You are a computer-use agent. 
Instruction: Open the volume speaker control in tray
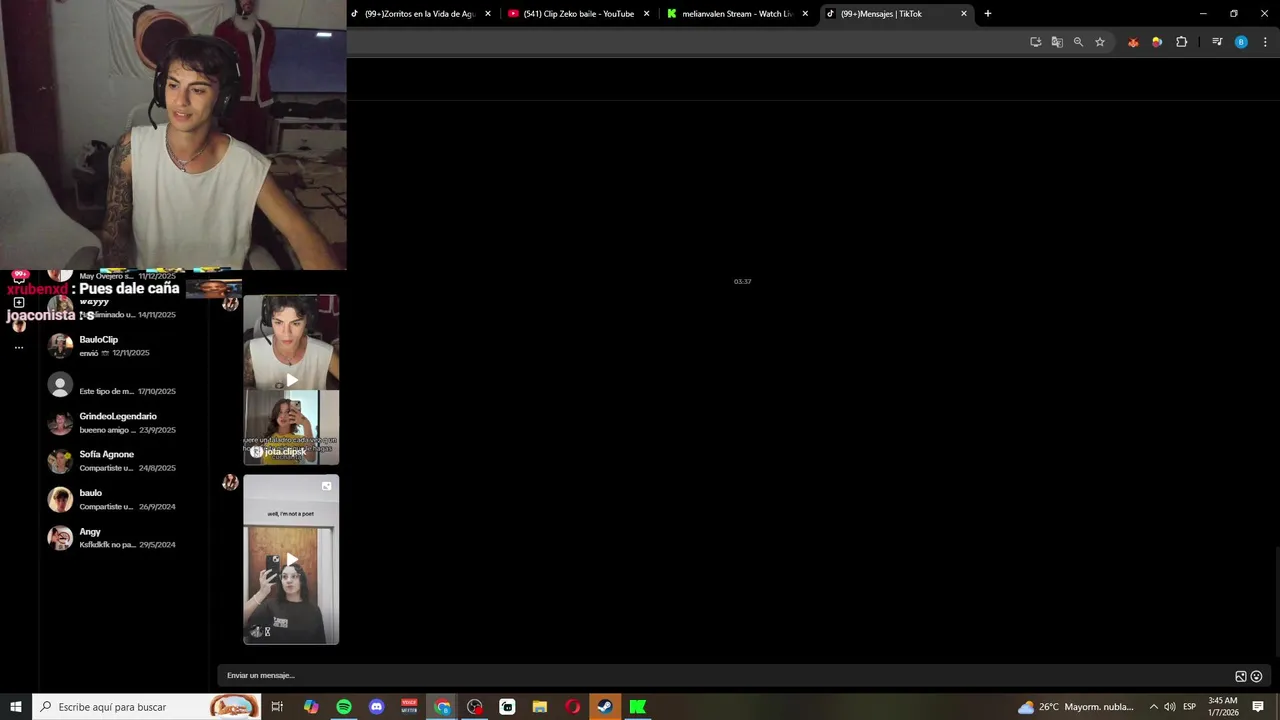pyautogui.click(x=1170, y=707)
